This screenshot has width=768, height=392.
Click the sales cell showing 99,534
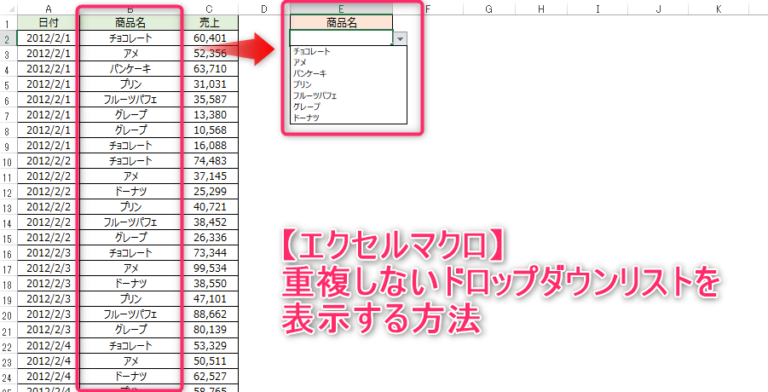pyautogui.click(x=210, y=269)
